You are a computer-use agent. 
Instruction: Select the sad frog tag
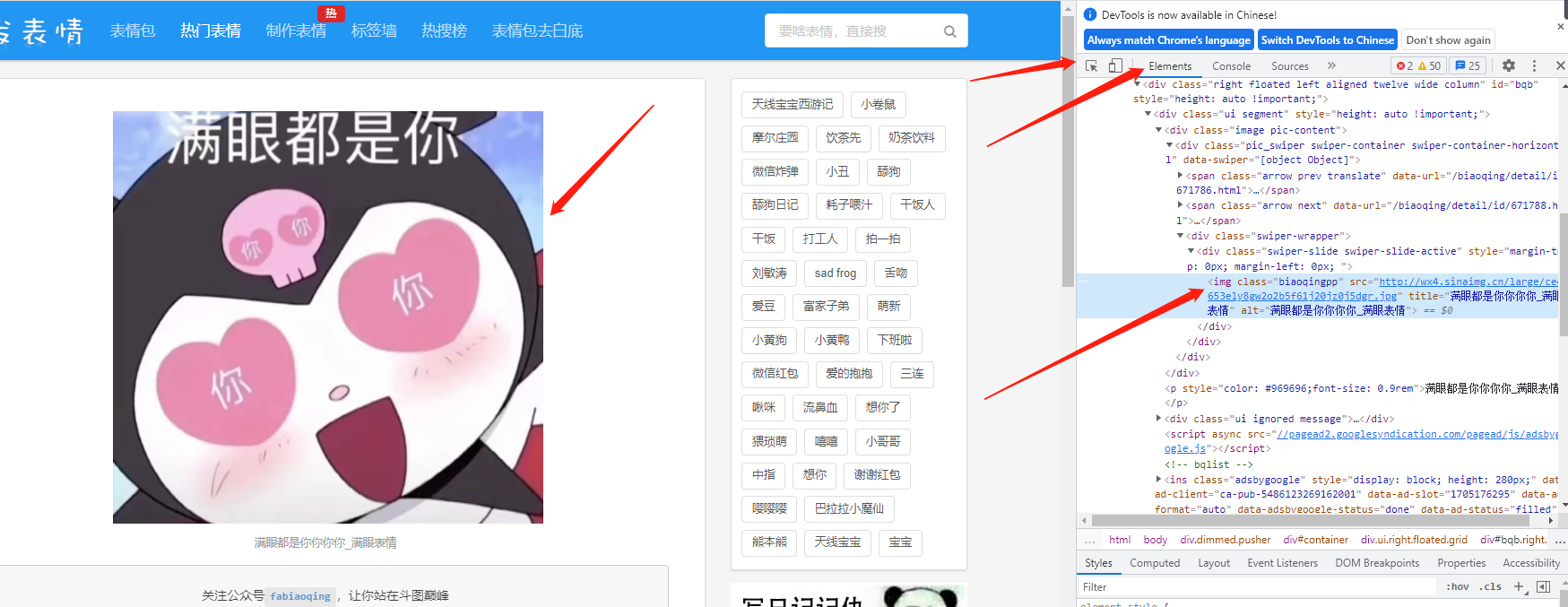point(836,273)
